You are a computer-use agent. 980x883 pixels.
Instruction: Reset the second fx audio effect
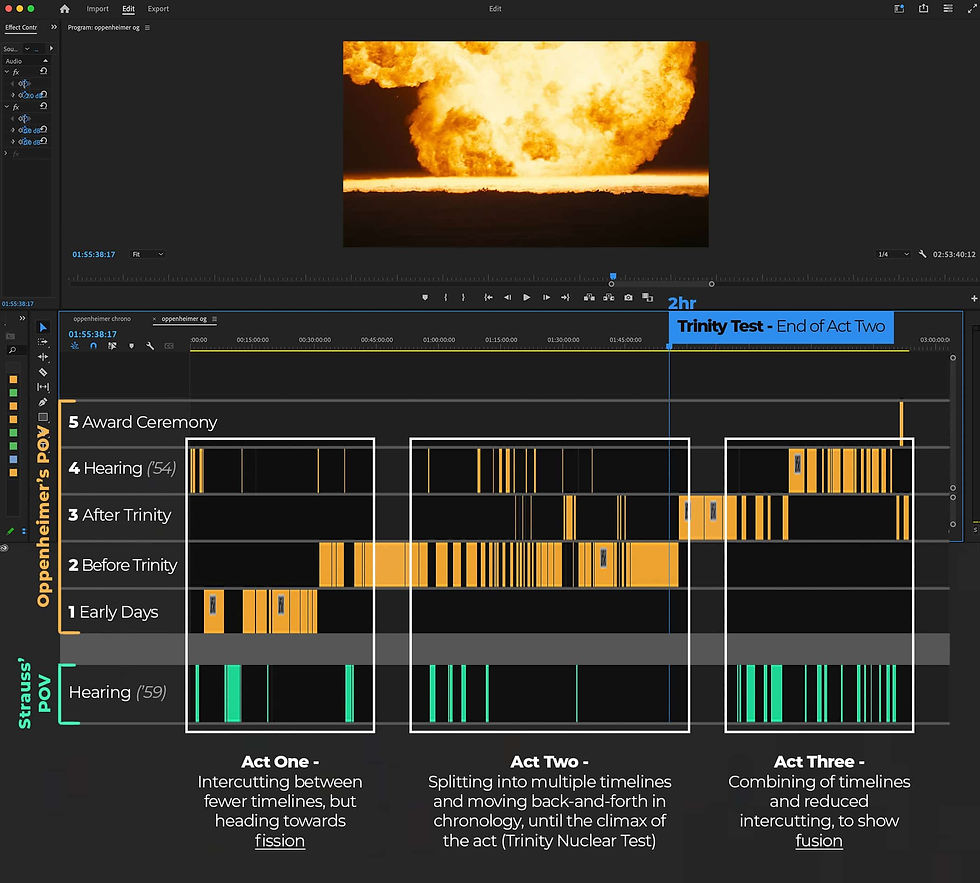coord(44,106)
